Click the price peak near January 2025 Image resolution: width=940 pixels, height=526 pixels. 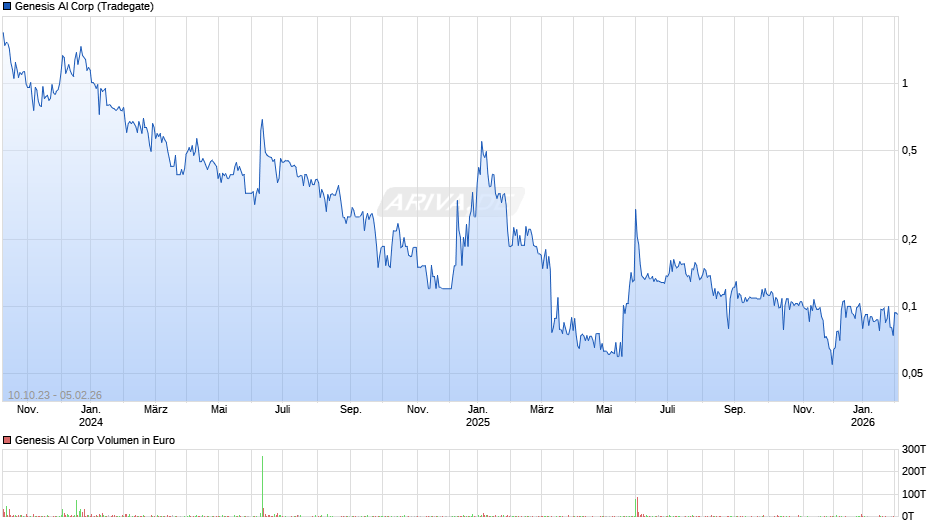482,143
